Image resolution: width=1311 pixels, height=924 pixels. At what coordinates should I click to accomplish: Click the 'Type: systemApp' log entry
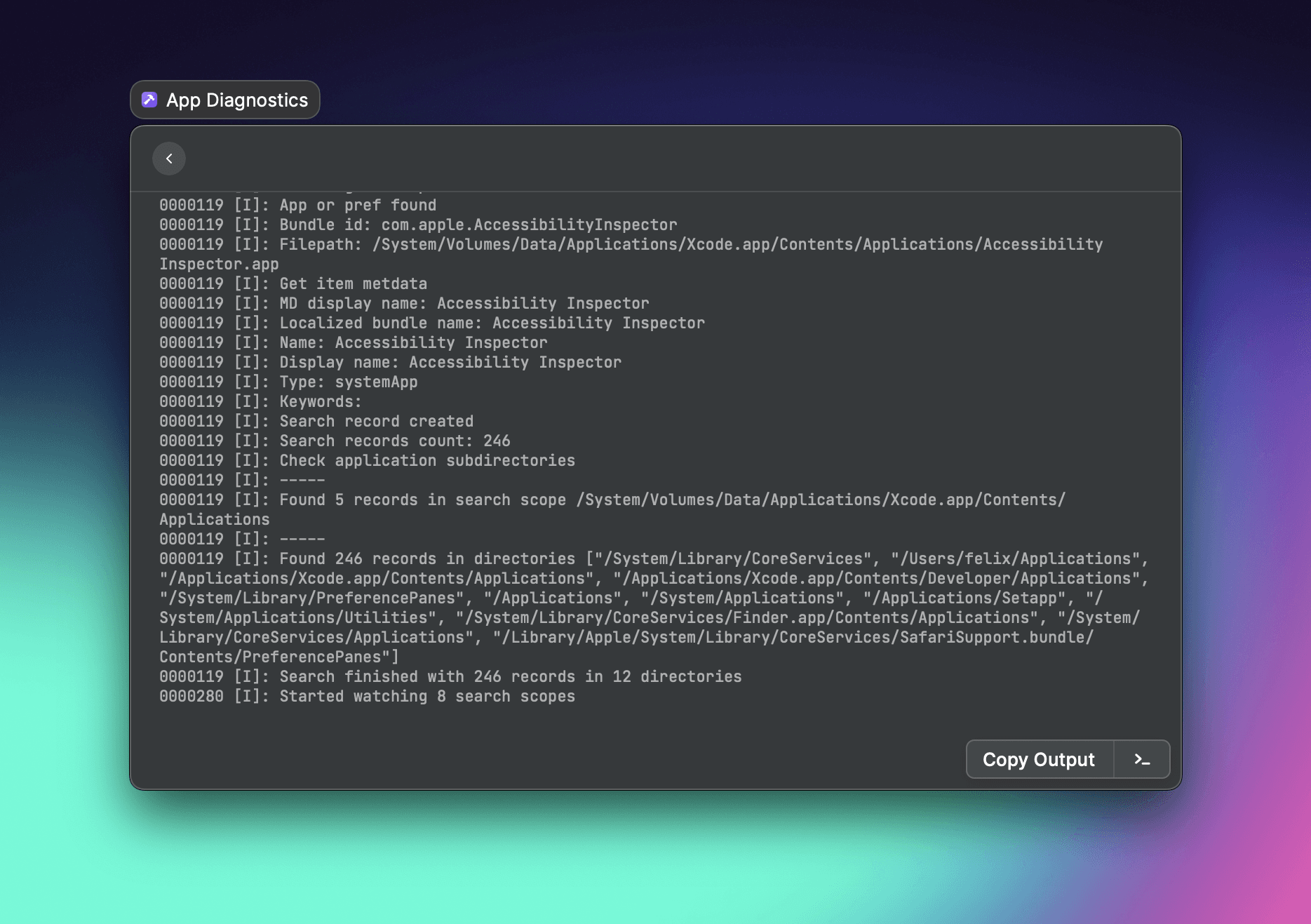pos(288,382)
